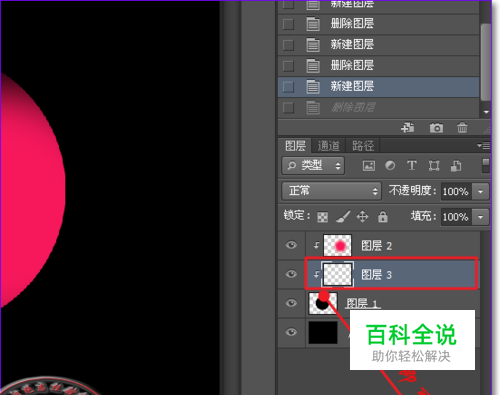Click 图层 3 empty transparent thumbnail
Screen dimensions: 500x395
coord(337,274)
